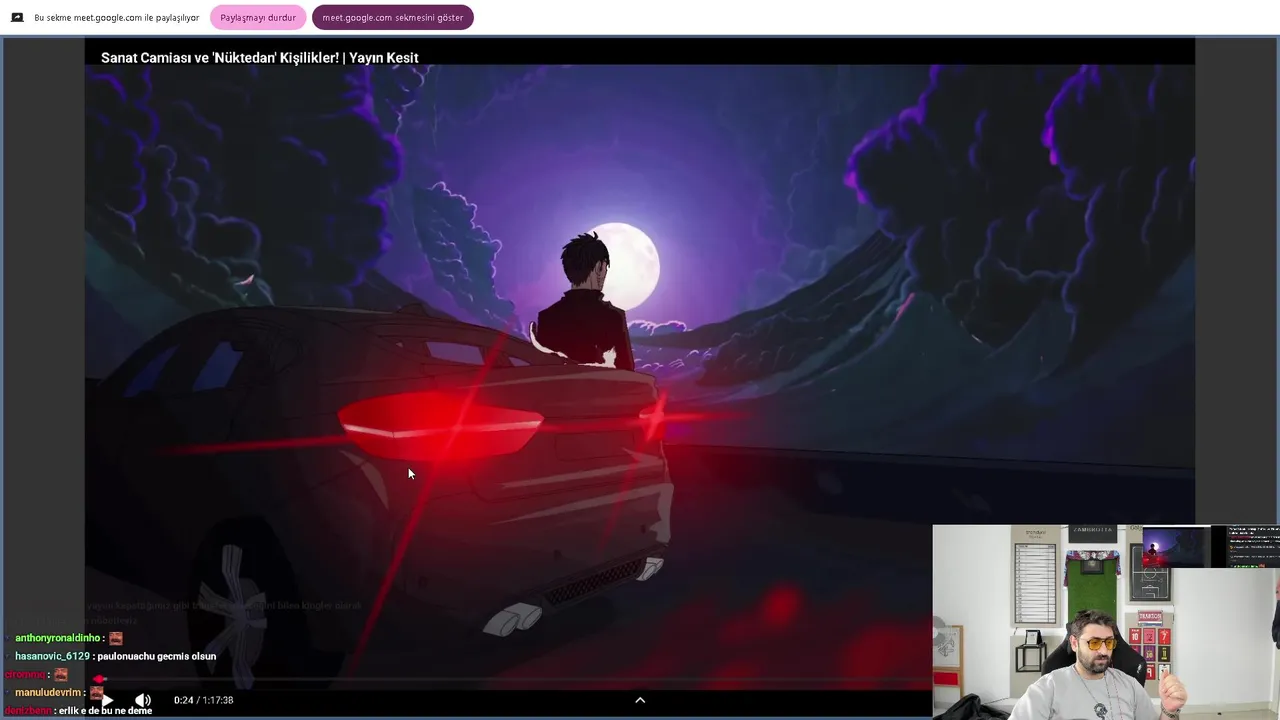This screenshot has height=720, width=1280.
Task: Click the play button on the video player
Action: tap(107, 700)
